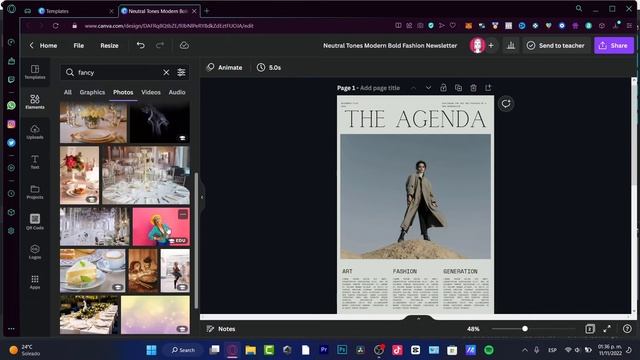Expand the page thumbnails strip
The height and width of the screenshot is (360, 640).
point(418,318)
